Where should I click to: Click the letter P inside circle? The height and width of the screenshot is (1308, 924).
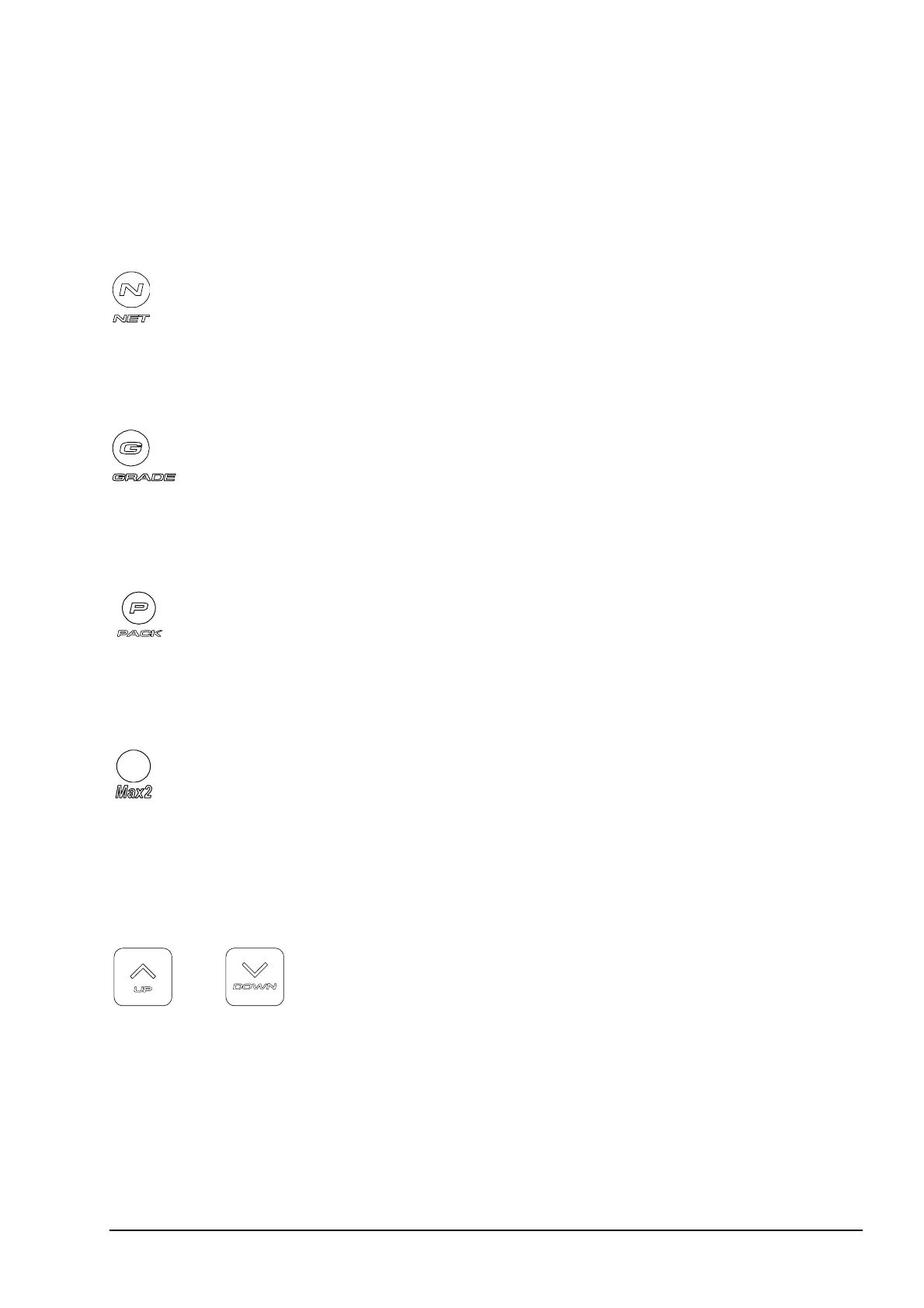pyautogui.click(x=140, y=607)
